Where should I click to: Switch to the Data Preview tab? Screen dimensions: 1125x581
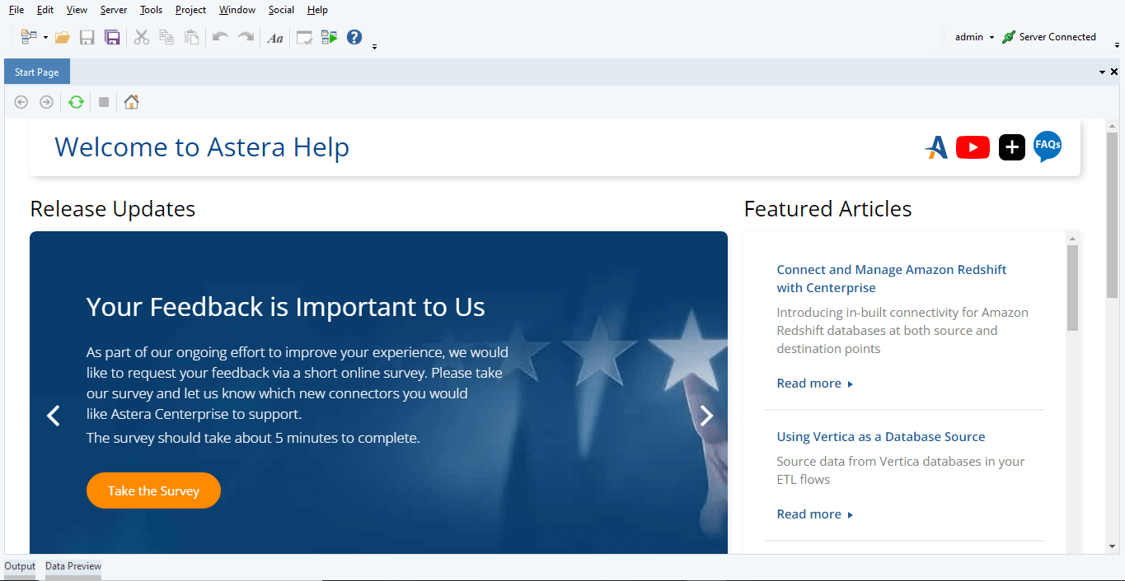[73, 566]
